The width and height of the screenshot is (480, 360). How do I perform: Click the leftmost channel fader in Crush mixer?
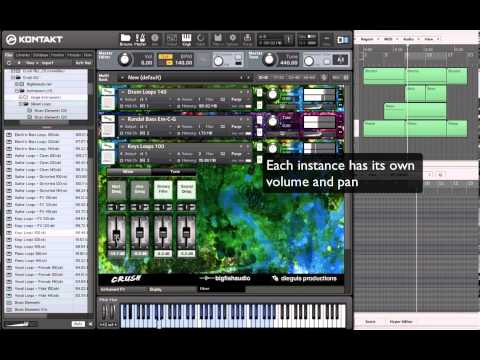[116, 234]
